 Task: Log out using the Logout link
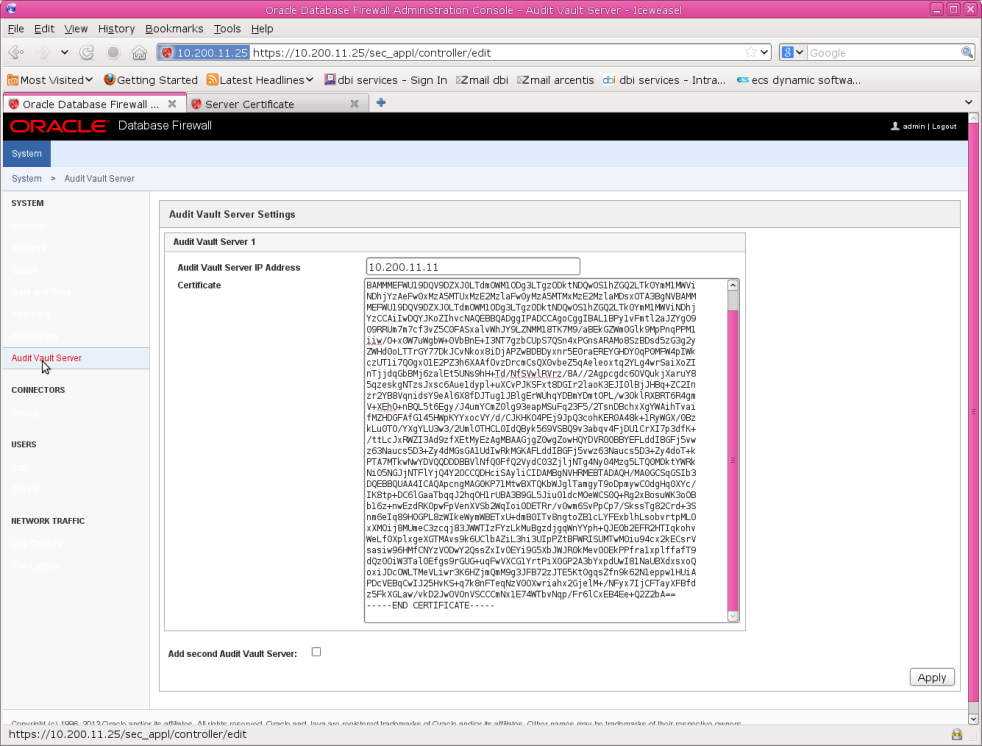point(944,127)
